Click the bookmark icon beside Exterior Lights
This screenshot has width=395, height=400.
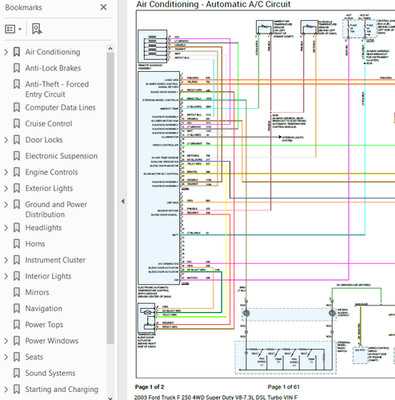coord(16,188)
